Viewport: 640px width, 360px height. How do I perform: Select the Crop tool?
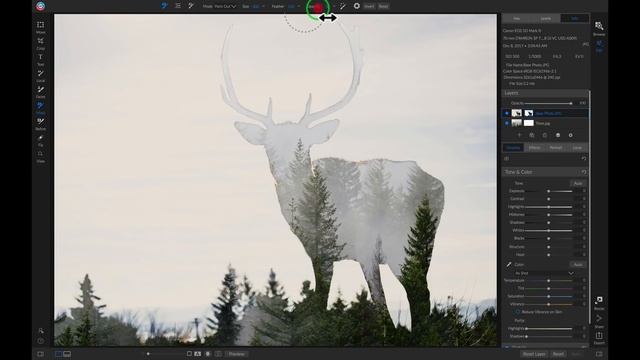click(x=40, y=43)
